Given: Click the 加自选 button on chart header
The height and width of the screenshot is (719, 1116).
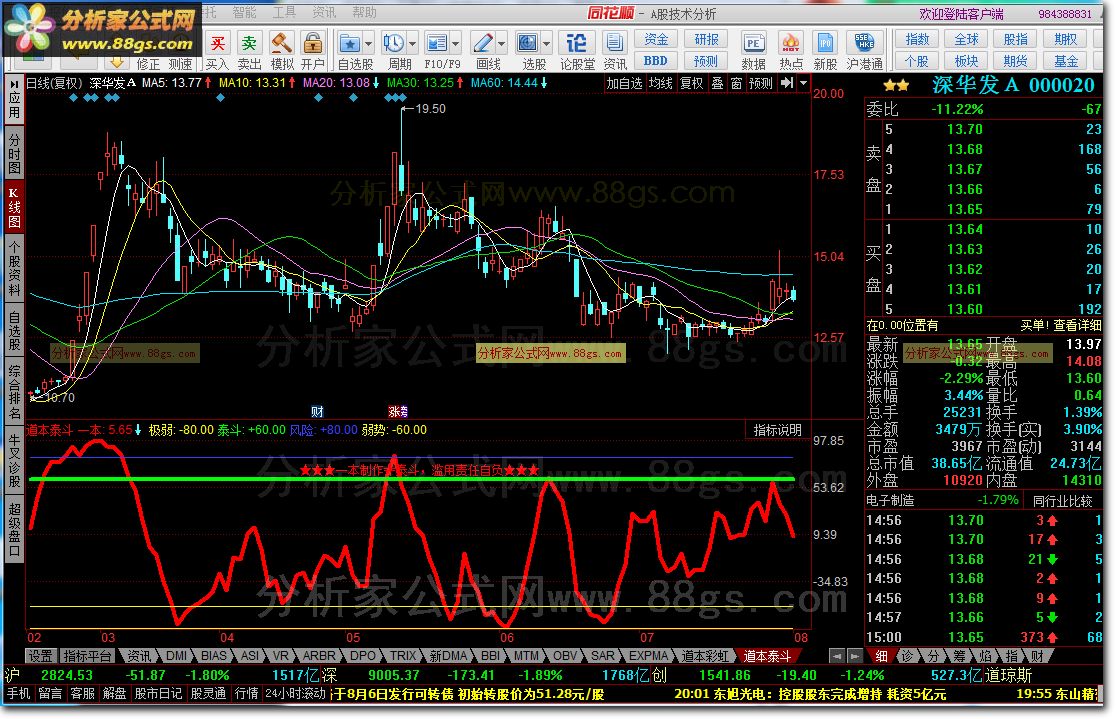Looking at the screenshot, I should (x=624, y=83).
